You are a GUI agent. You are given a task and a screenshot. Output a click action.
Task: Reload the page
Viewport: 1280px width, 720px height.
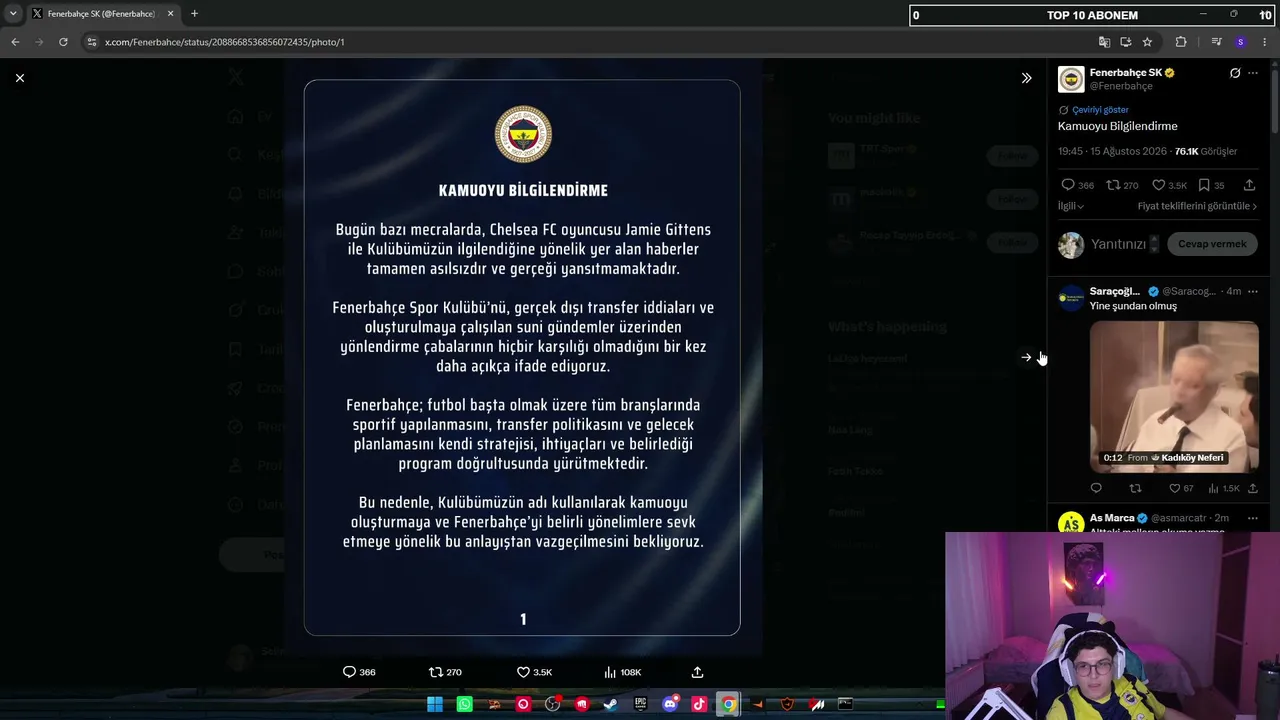click(x=63, y=42)
